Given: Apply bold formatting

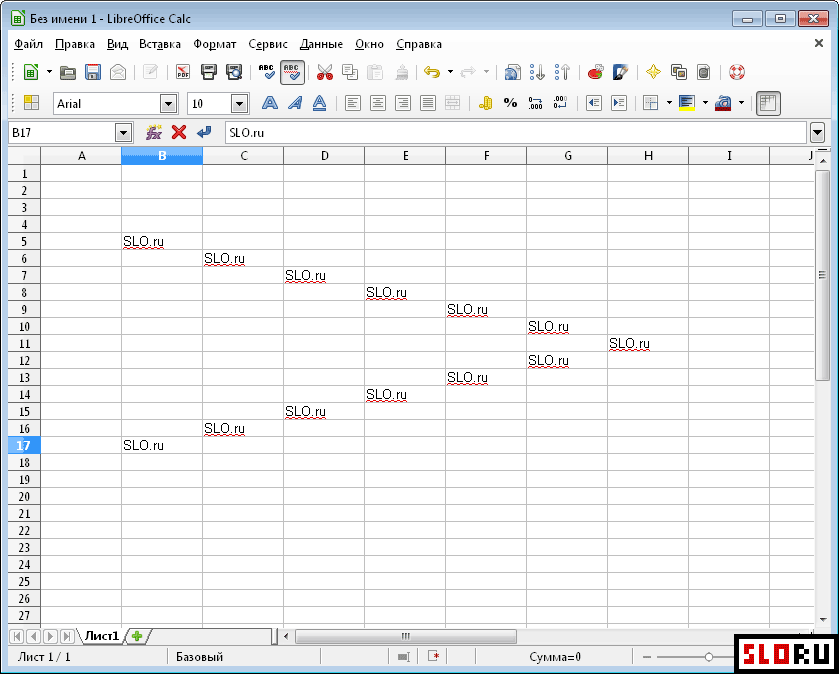Looking at the screenshot, I should (270, 103).
